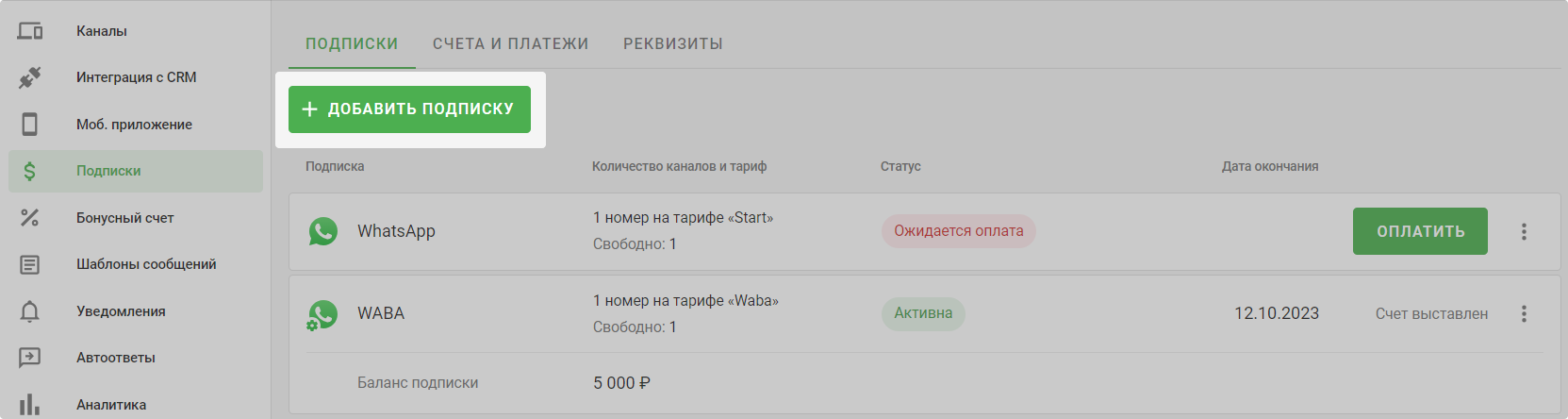The width and height of the screenshot is (1568, 419).
Task: Switch to the Счета и платежи tab
Action: click(x=510, y=44)
